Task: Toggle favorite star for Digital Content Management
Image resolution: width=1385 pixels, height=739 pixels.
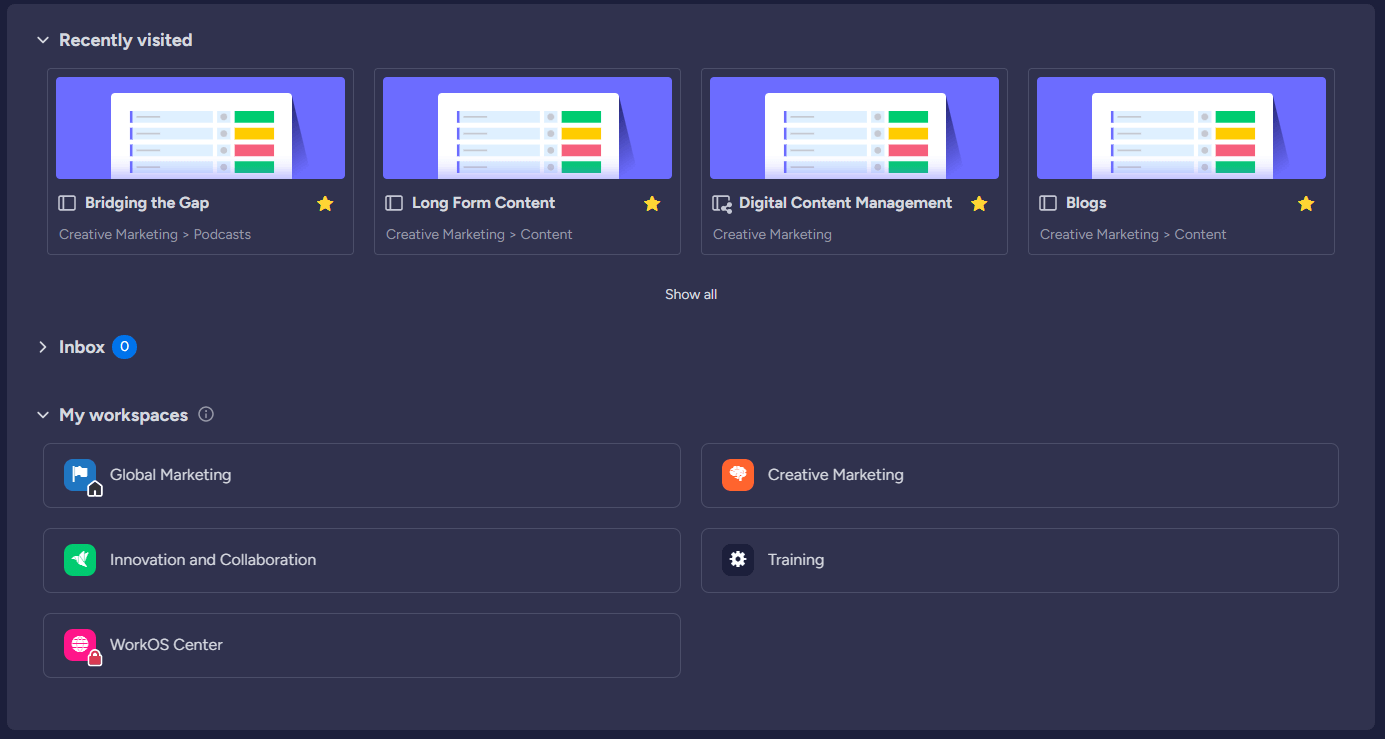Action: pos(979,203)
